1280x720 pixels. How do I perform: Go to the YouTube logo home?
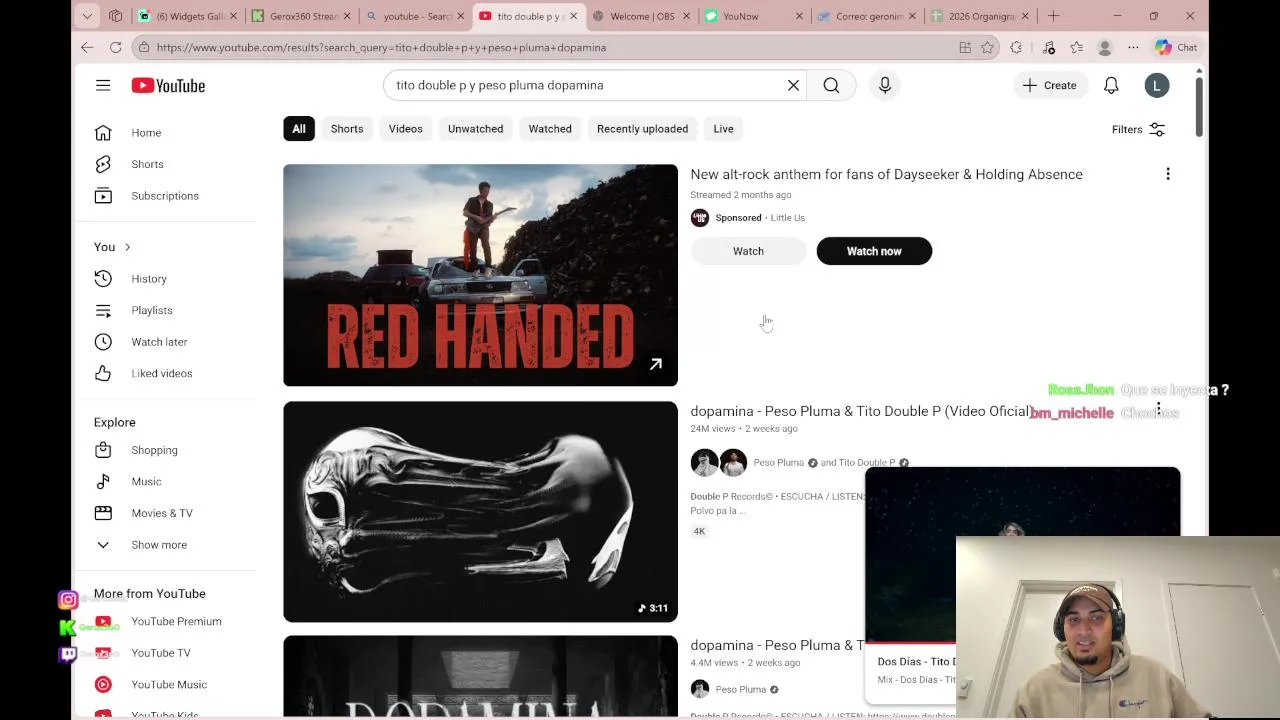point(168,85)
